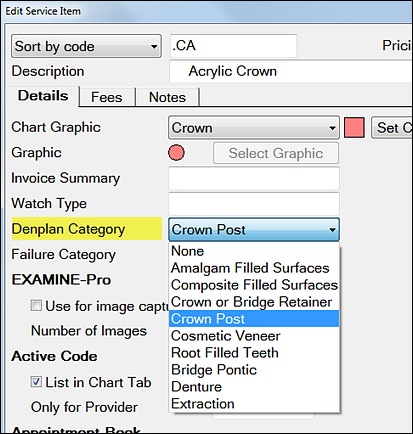
Task: Open the Chart Graphic Crown dropdown
Action: [254, 127]
